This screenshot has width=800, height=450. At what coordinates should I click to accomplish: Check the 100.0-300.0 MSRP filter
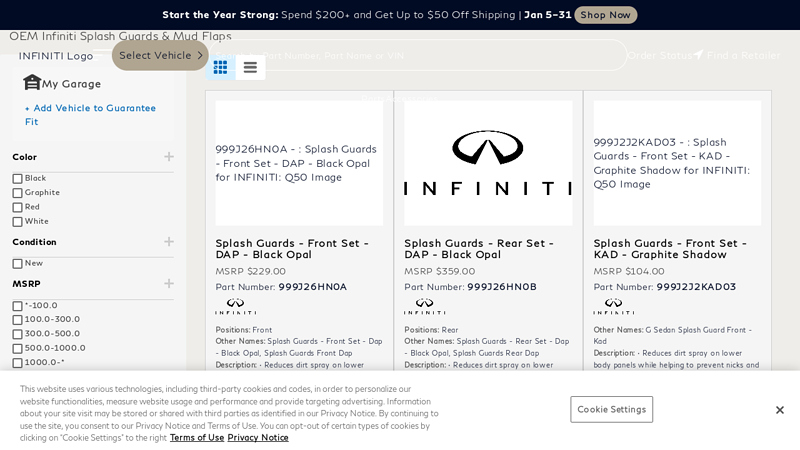click(17, 320)
